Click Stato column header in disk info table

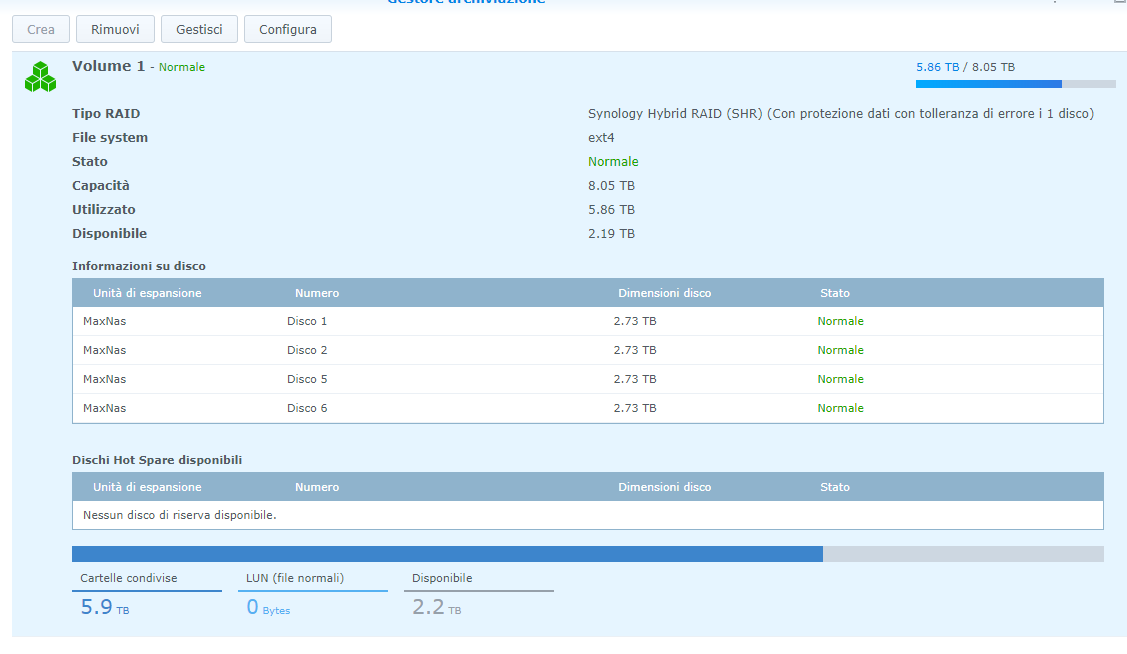(x=834, y=293)
